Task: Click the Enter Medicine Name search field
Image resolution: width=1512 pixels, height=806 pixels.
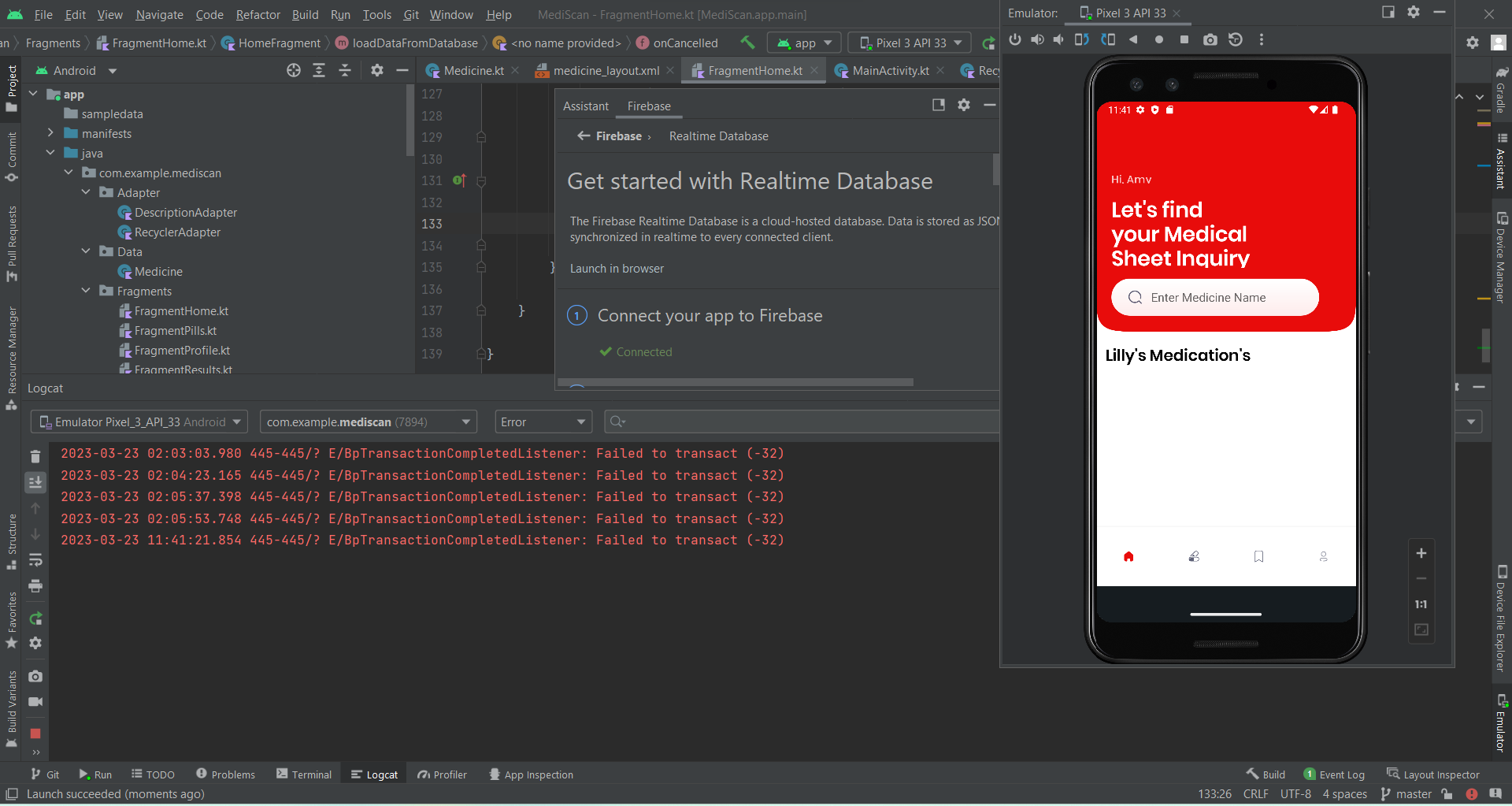Action: (x=1214, y=297)
